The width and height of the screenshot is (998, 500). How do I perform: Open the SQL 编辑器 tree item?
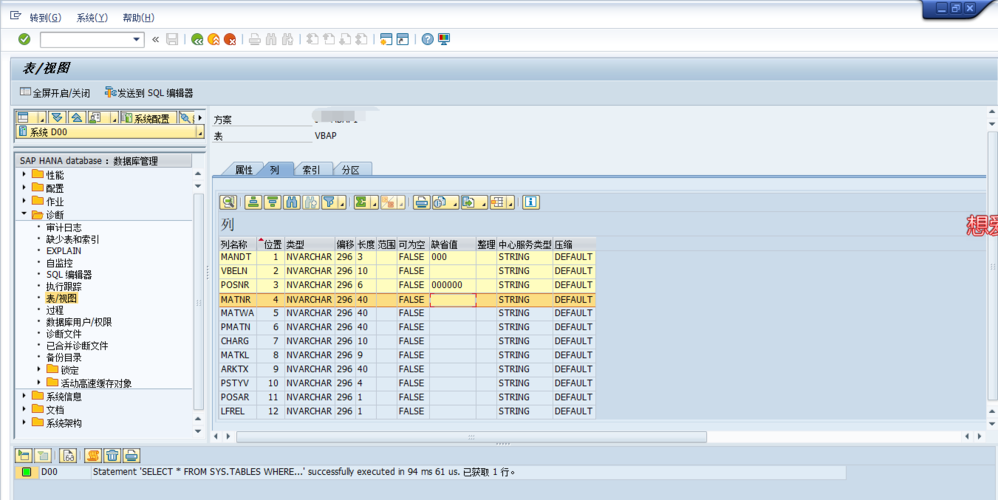69,275
